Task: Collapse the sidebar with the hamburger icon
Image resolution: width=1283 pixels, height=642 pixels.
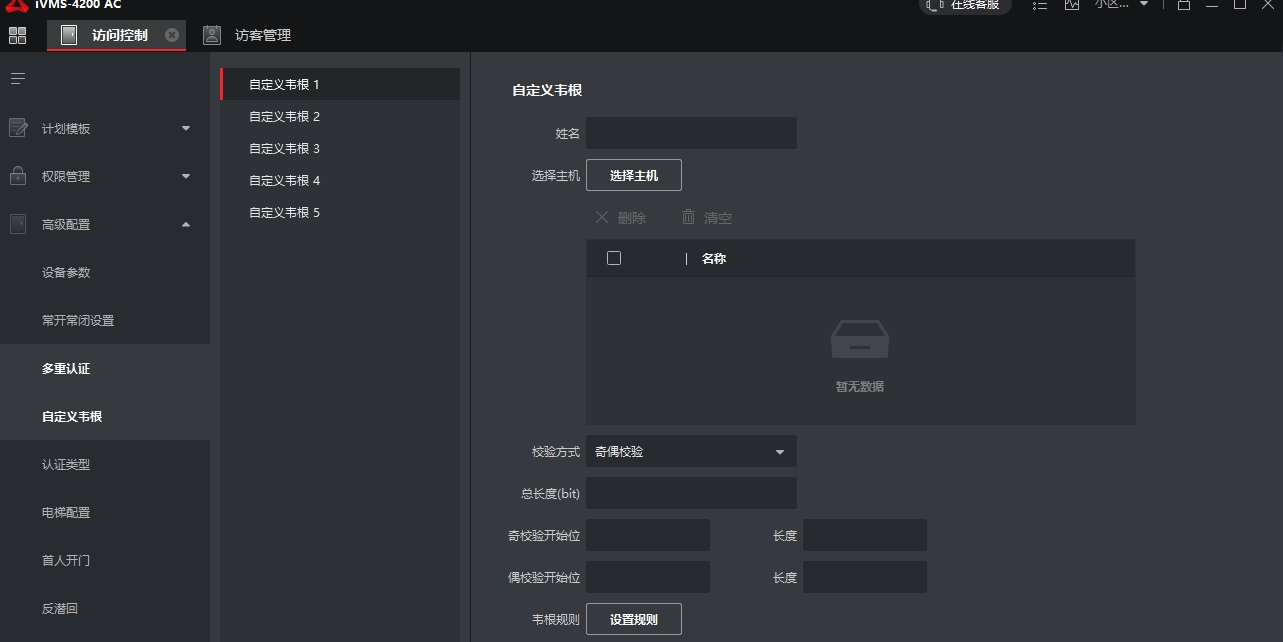Action: tap(17, 78)
